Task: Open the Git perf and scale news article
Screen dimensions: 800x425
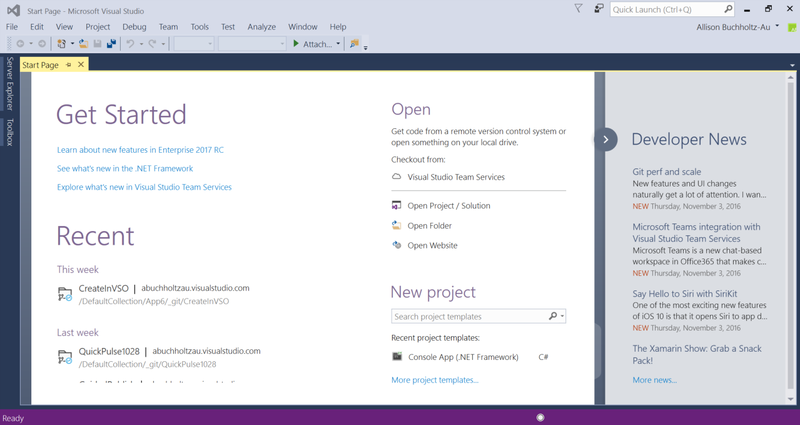Action: (667, 171)
